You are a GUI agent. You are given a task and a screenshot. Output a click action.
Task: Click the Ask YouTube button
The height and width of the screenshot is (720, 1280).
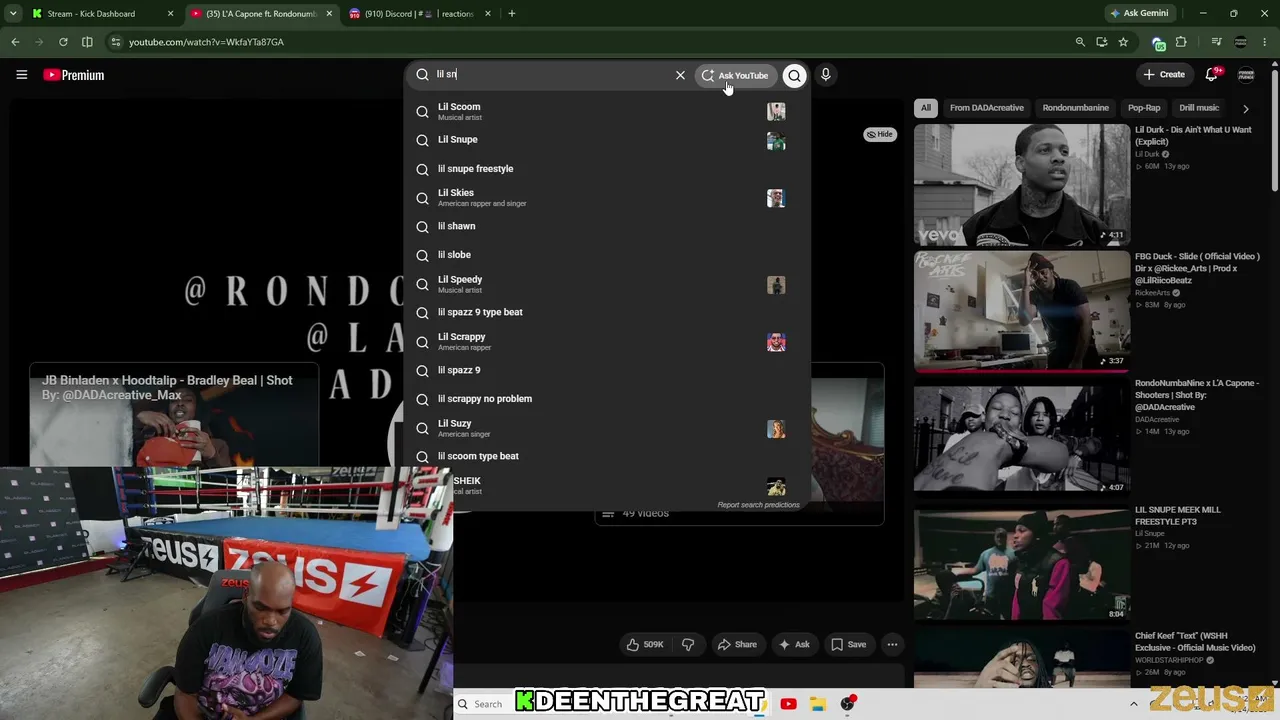tap(735, 75)
